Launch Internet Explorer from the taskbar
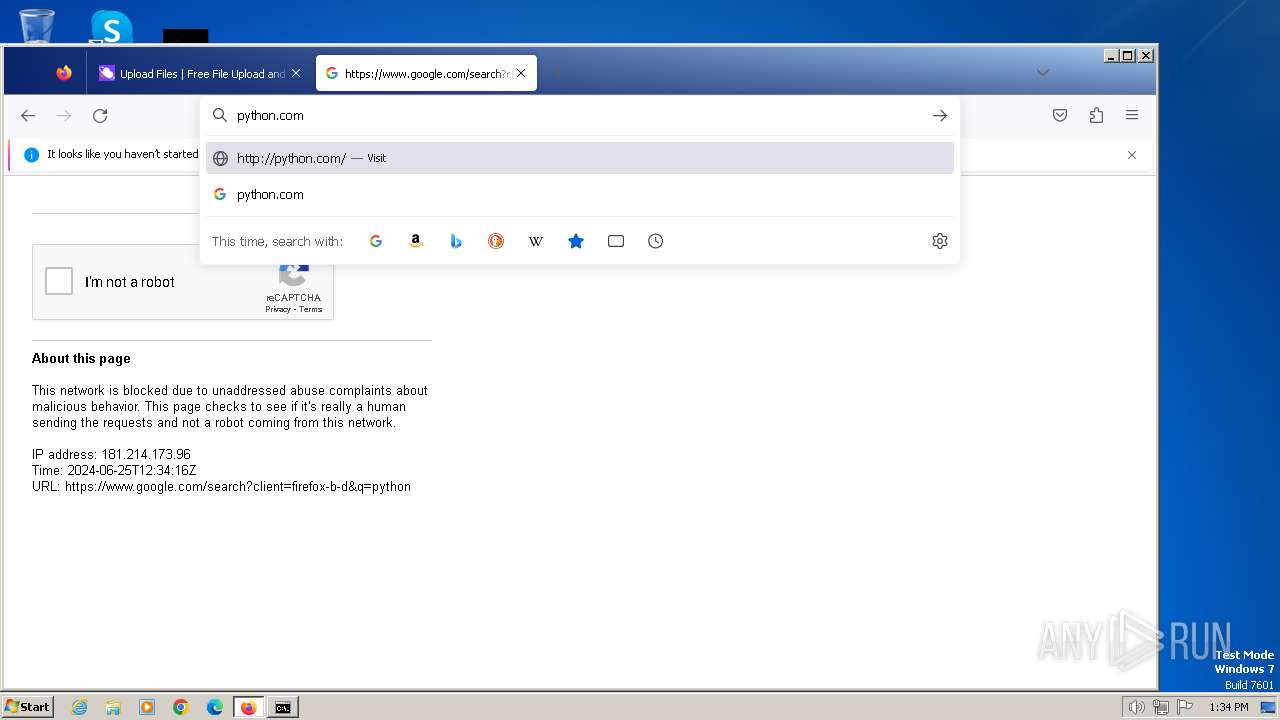1280x720 pixels. click(x=79, y=707)
